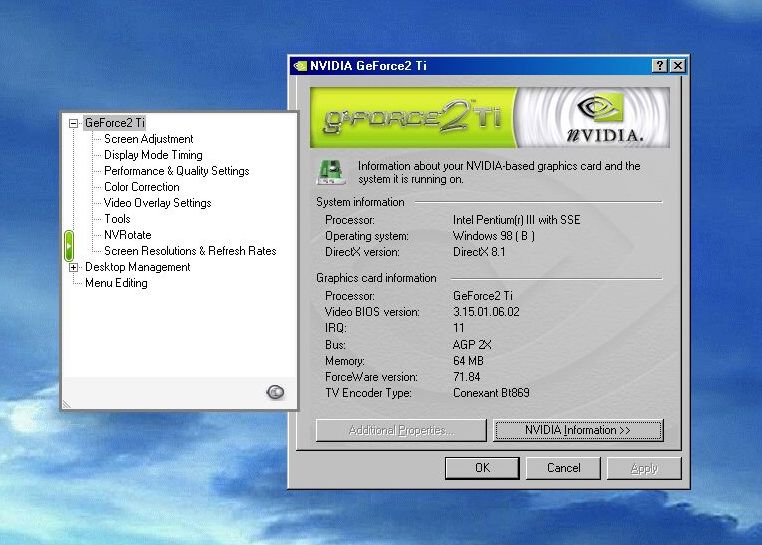Click the 'Operating system:' label
The height and width of the screenshot is (545, 762).
point(367,236)
